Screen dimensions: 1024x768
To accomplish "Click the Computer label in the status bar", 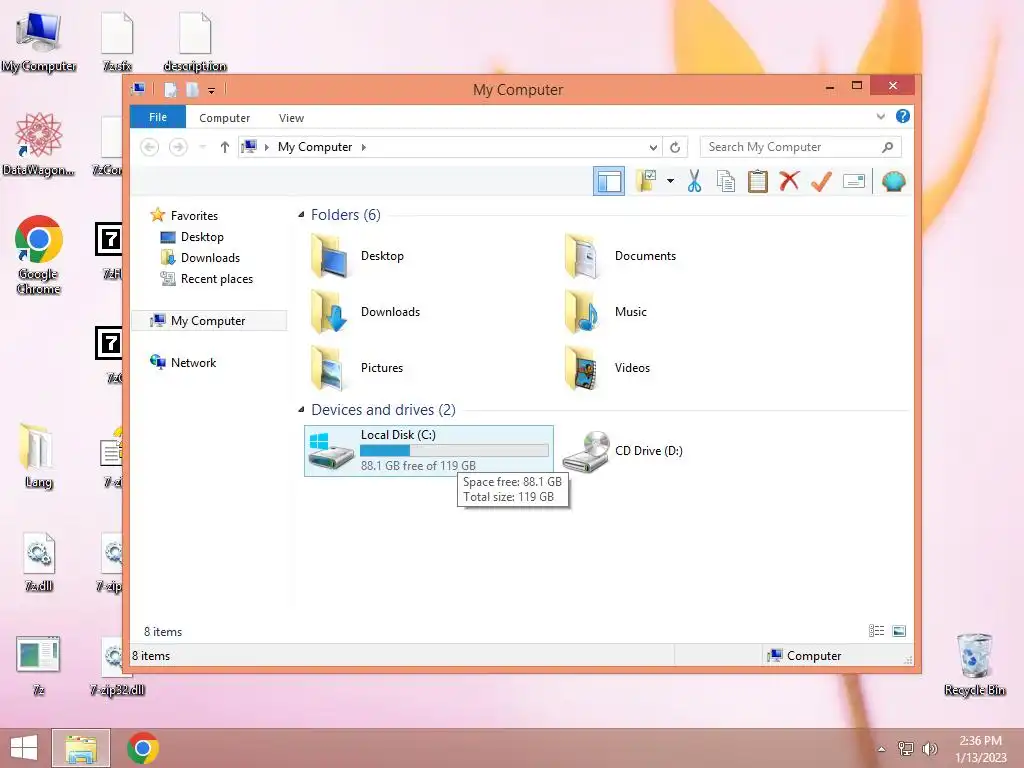I will 814,656.
